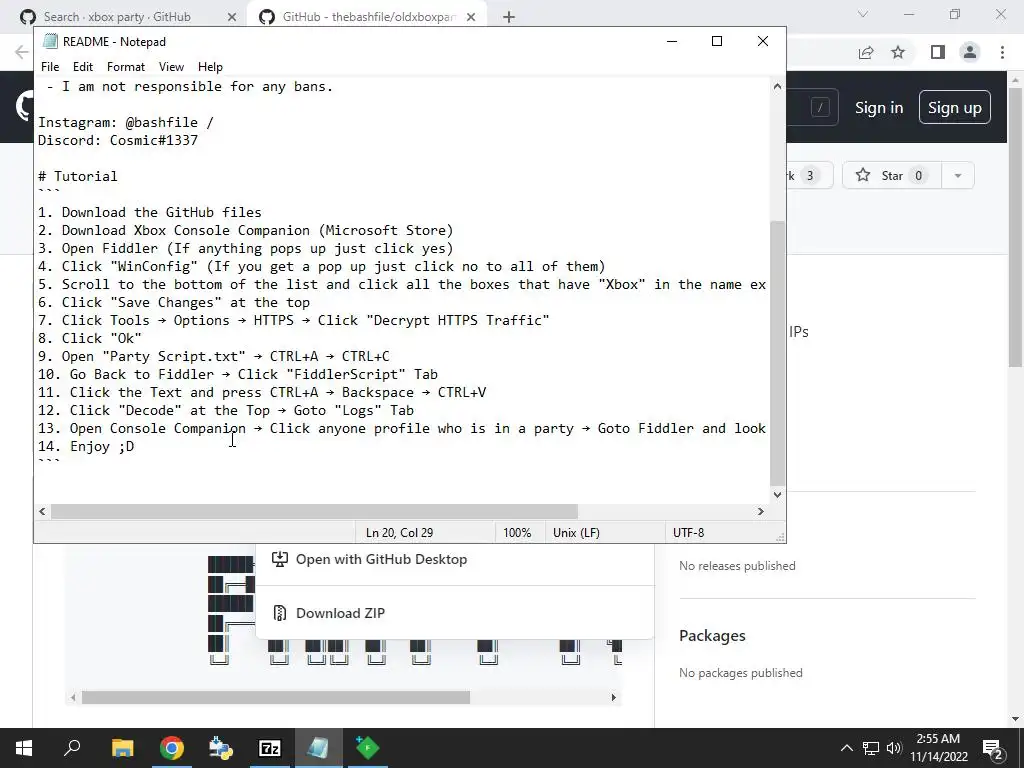Click GitHub Sign up button
This screenshot has height=768, width=1024.
tap(955, 108)
